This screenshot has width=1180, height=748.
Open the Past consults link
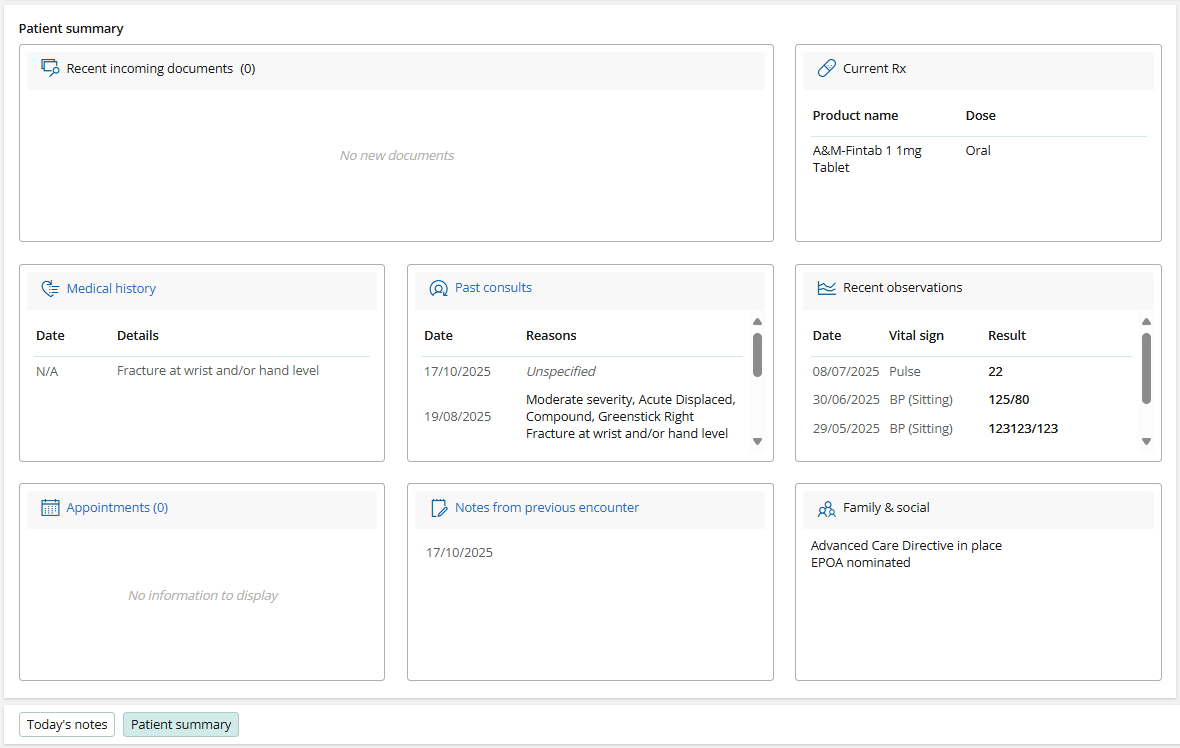click(x=493, y=288)
